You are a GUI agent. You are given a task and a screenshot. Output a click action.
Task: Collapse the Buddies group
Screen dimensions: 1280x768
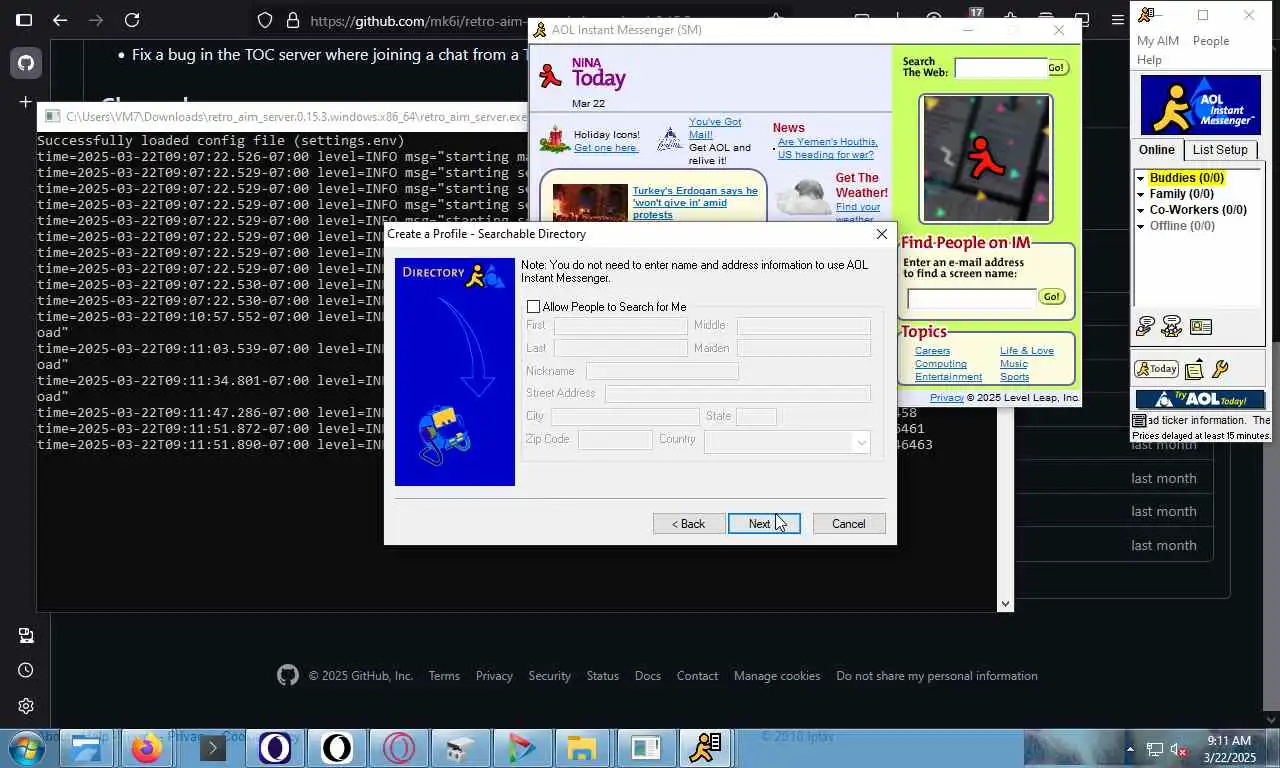point(1140,178)
